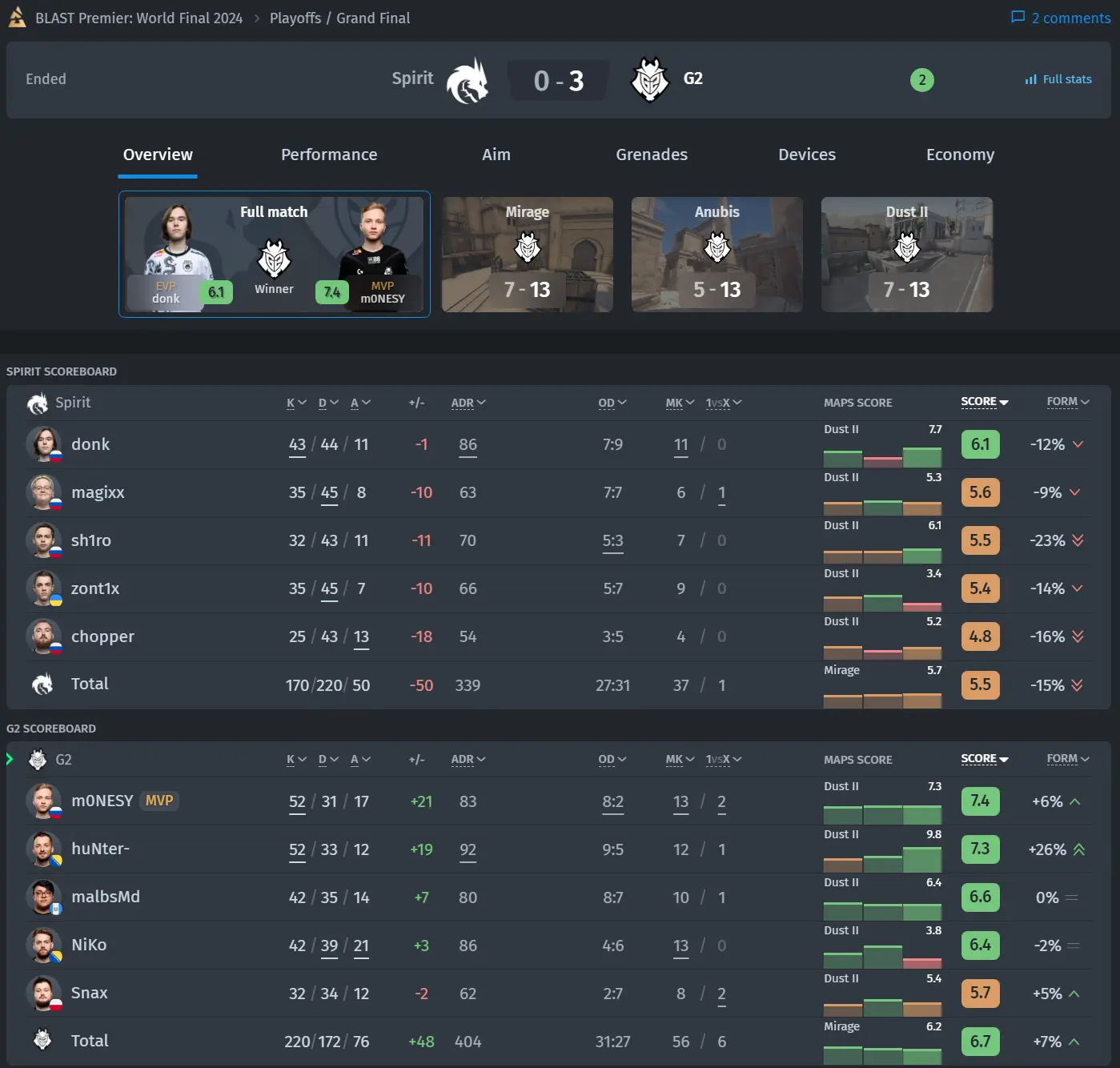Sort Spirit scoreboard by kills column
This screenshot has height=1068, width=1120.
tap(296, 403)
